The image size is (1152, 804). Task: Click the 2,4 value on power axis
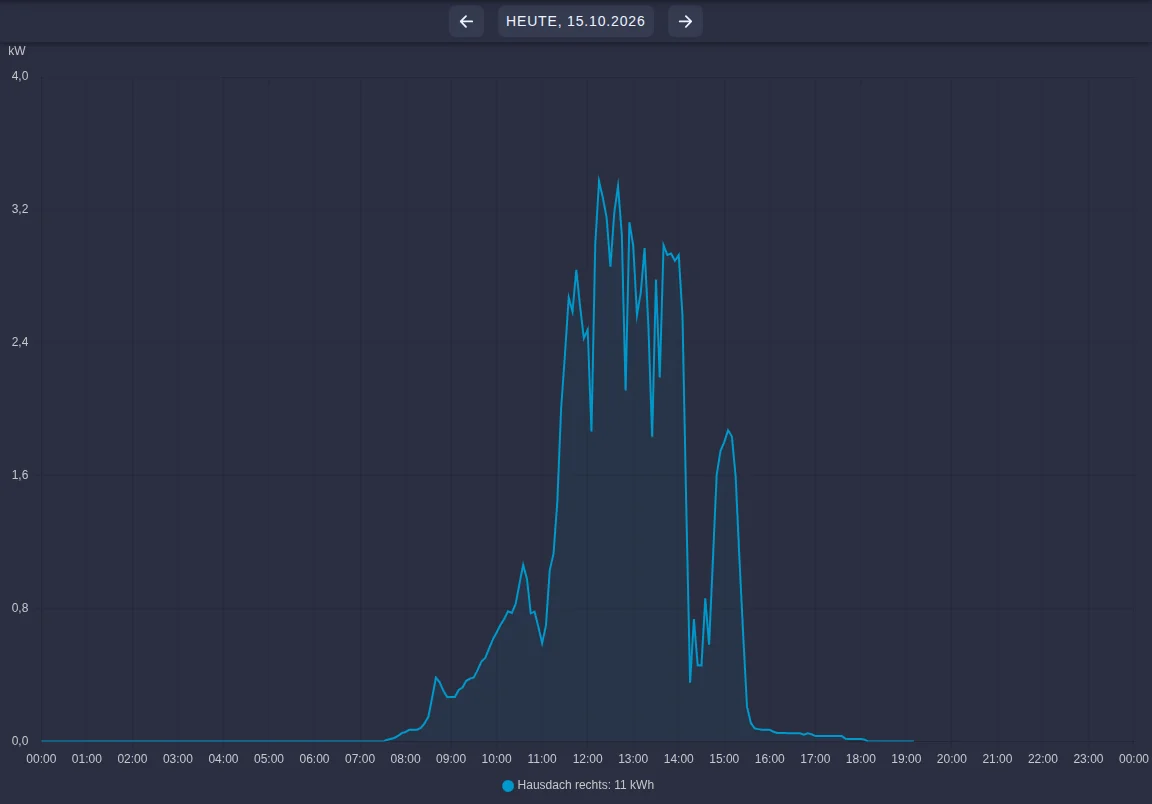pos(20,342)
